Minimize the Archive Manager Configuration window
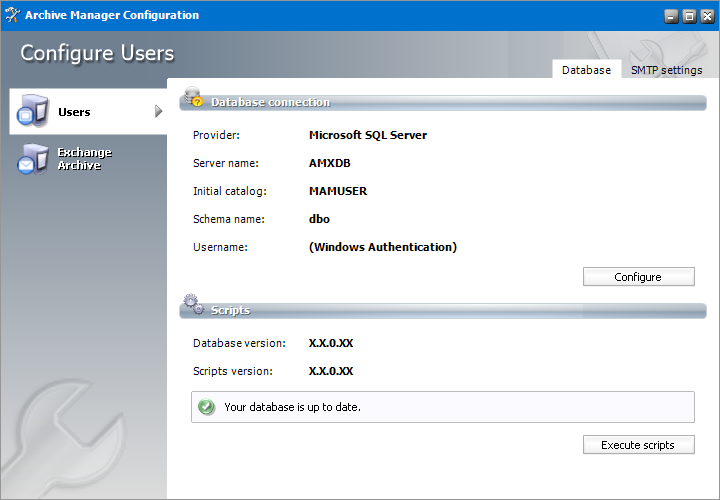This screenshot has height=500, width=720. click(671, 16)
